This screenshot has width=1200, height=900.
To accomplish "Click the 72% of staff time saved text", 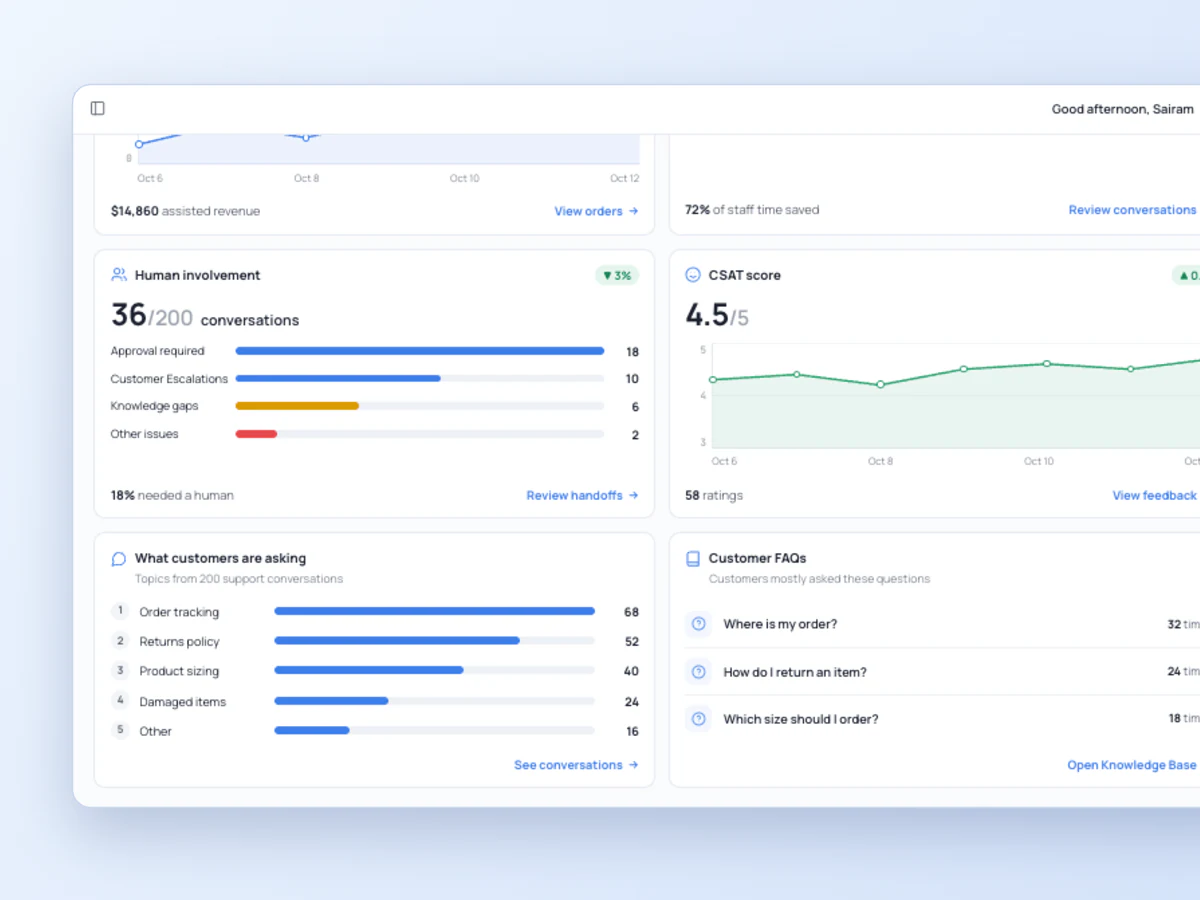I will point(752,210).
